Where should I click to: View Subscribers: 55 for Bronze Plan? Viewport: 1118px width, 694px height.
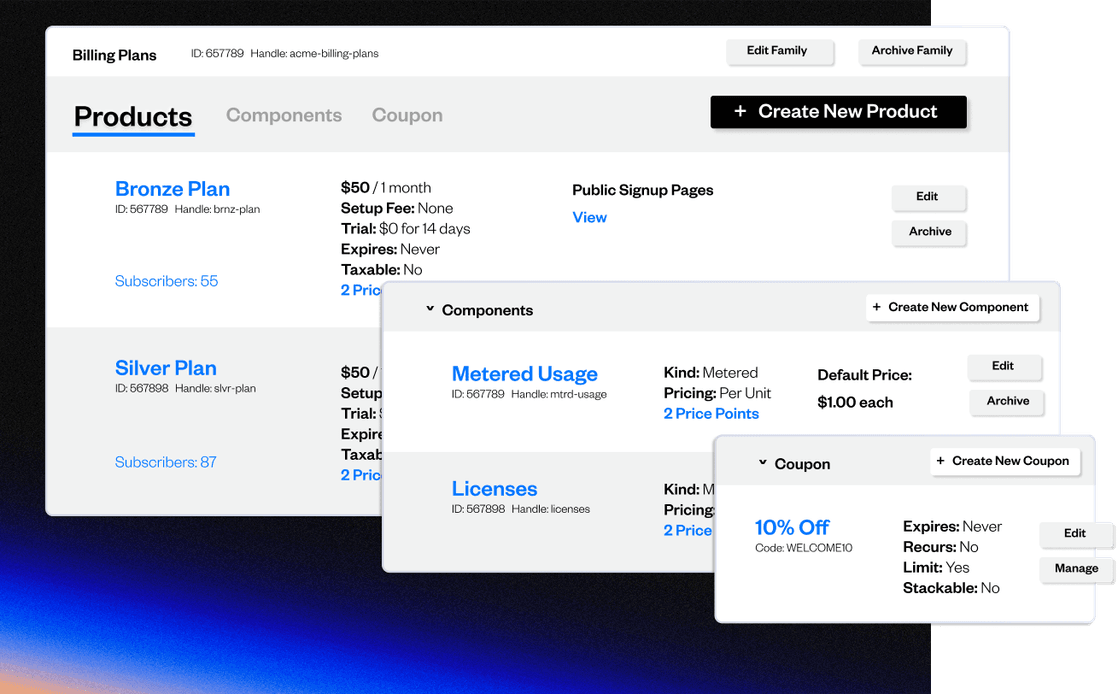pos(166,281)
